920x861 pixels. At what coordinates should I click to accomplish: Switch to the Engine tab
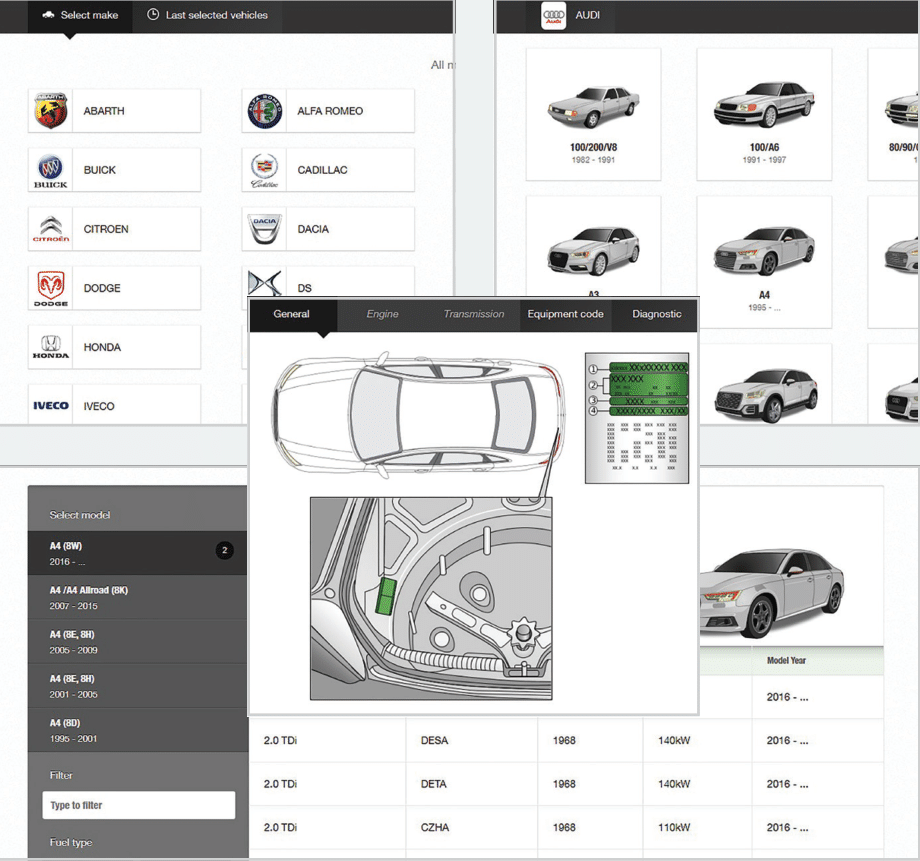(383, 315)
